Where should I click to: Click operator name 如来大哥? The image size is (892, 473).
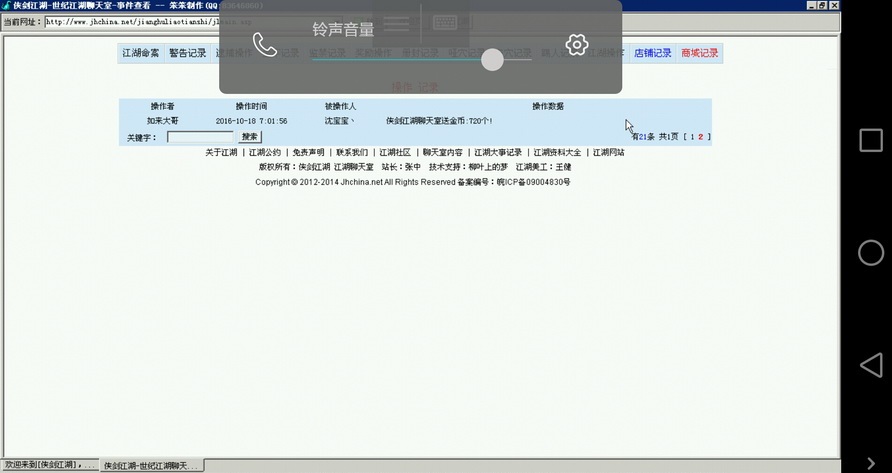(163, 121)
